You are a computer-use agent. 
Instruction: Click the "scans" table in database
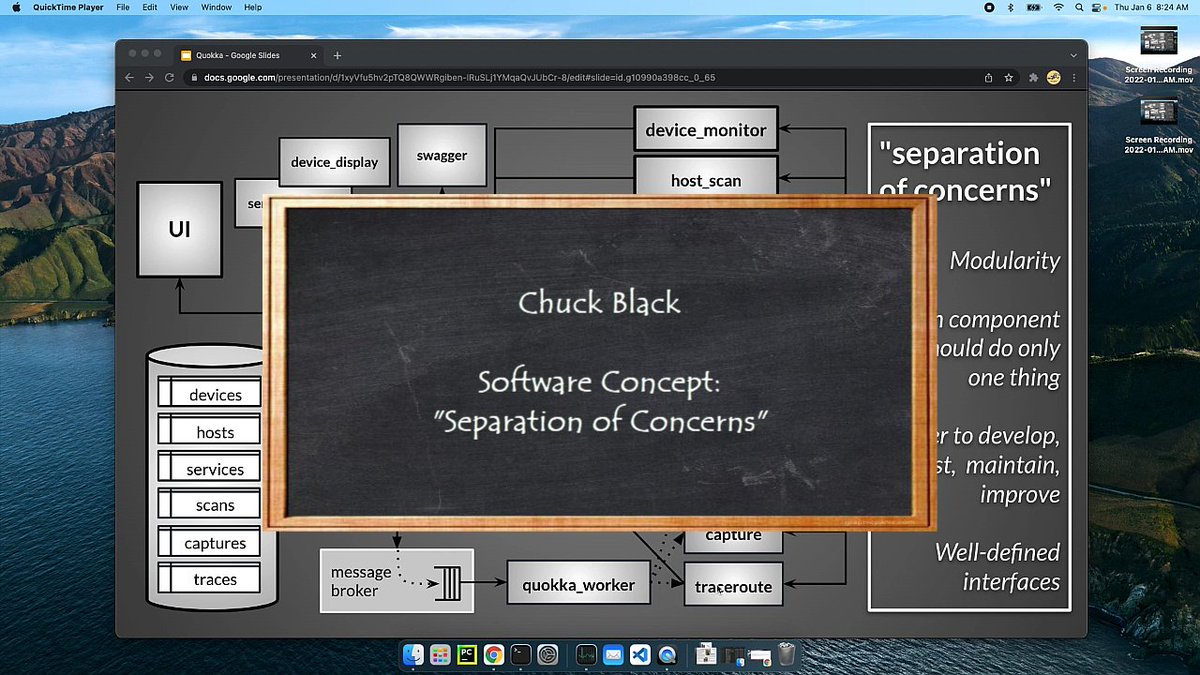click(209, 506)
